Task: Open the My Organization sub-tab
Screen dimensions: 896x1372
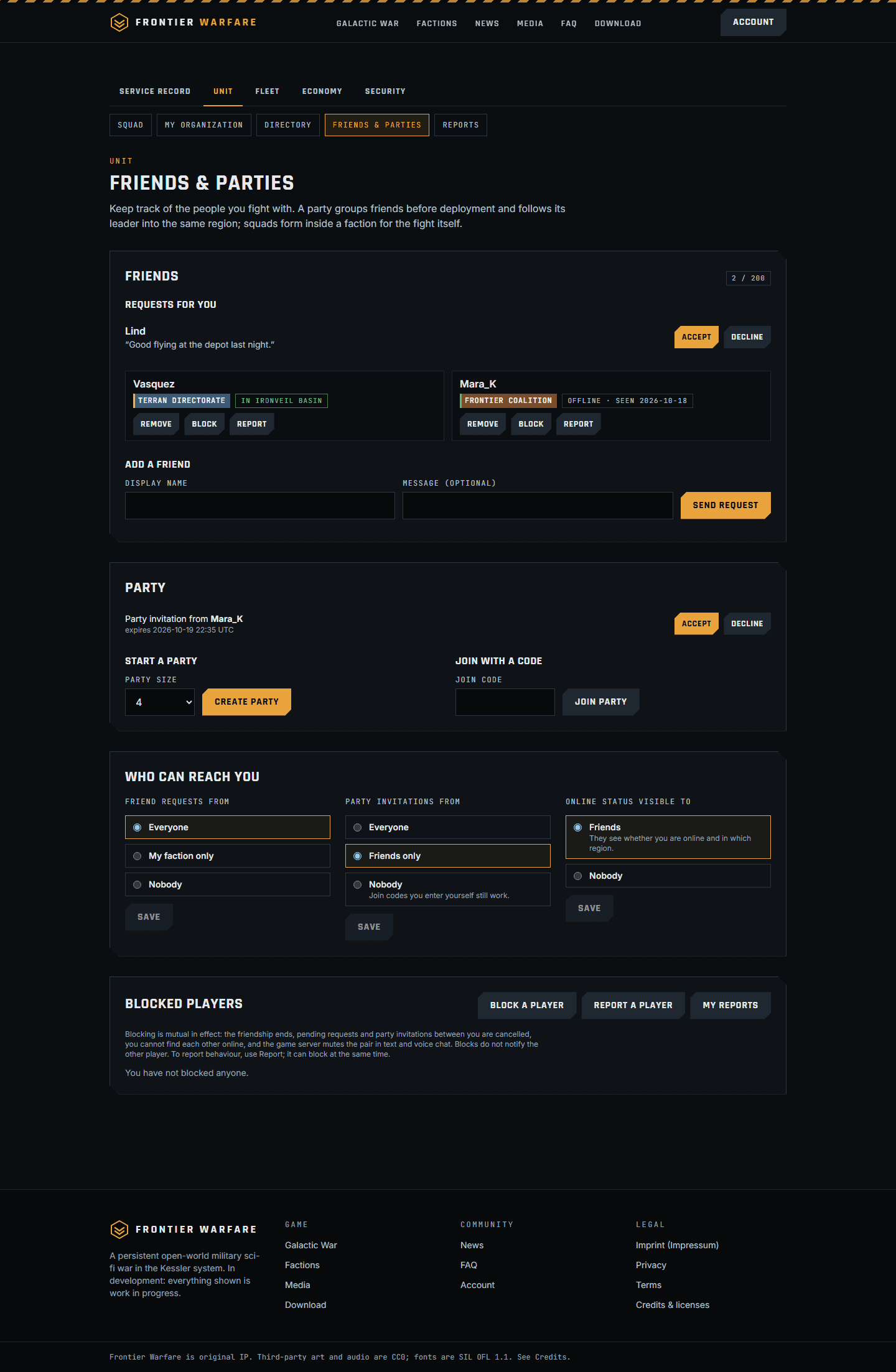Action: 204,125
